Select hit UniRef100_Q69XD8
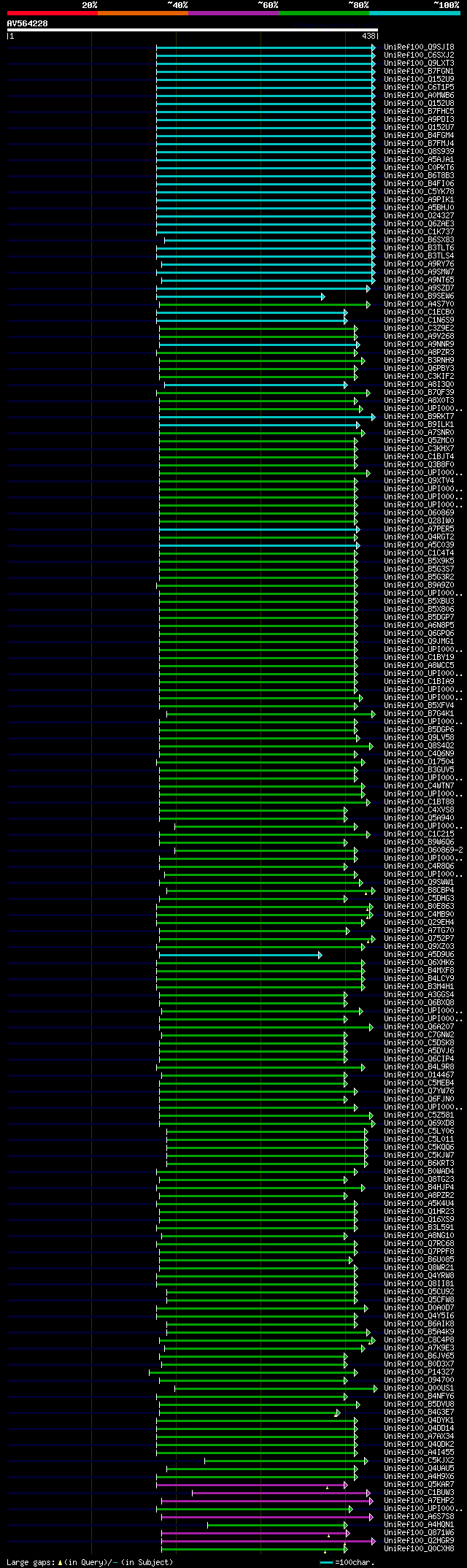Viewport: 467px width, 1568px height. pos(419,1123)
